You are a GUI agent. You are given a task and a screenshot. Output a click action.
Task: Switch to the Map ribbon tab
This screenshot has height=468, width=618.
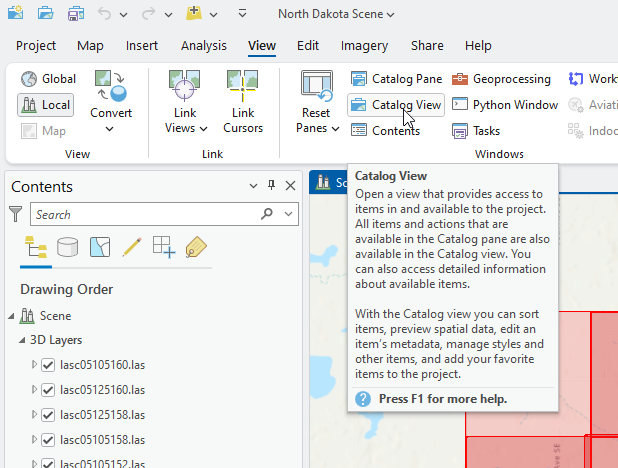90,46
